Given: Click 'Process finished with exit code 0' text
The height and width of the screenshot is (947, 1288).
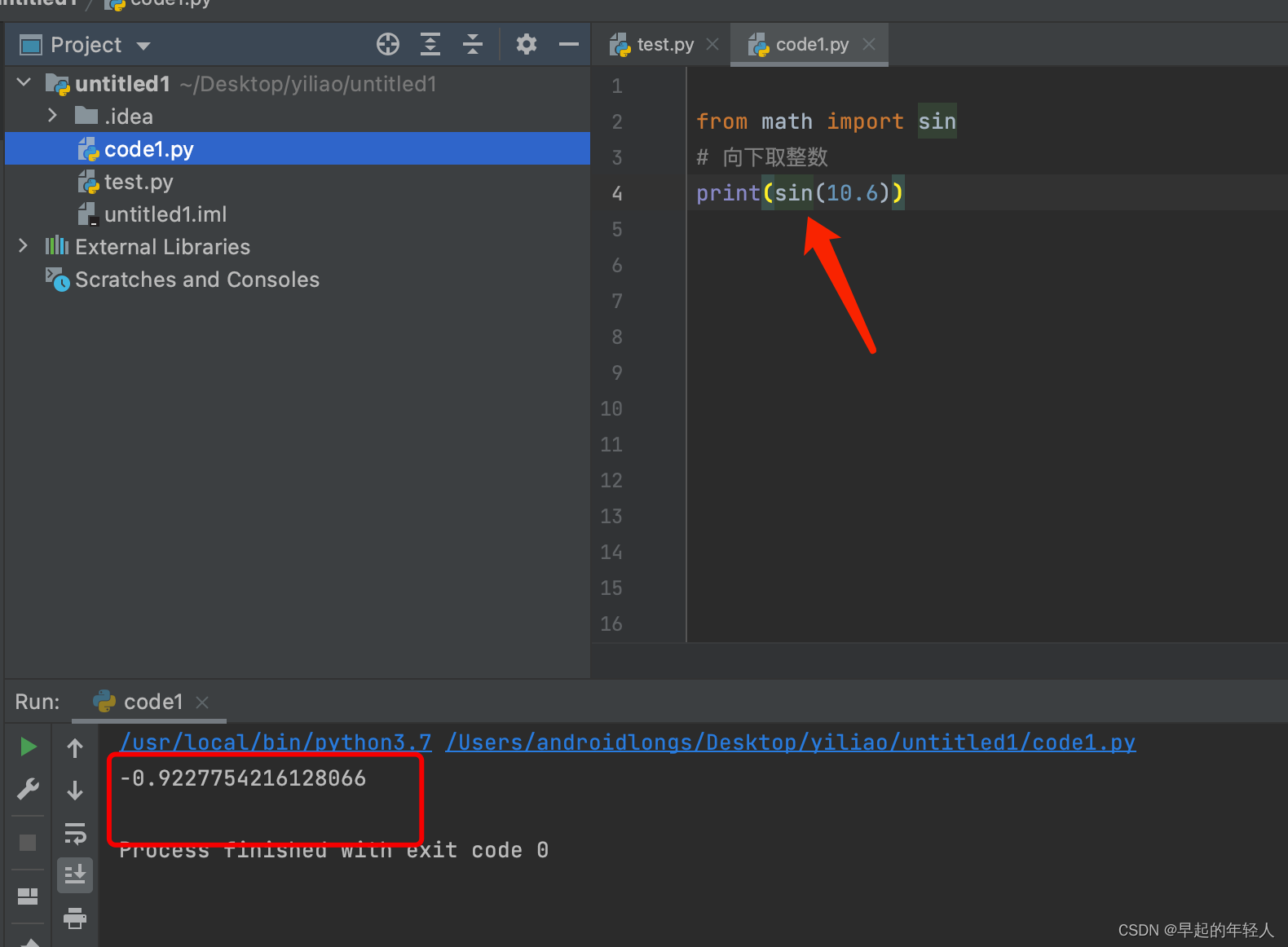Looking at the screenshot, I should click(x=334, y=850).
